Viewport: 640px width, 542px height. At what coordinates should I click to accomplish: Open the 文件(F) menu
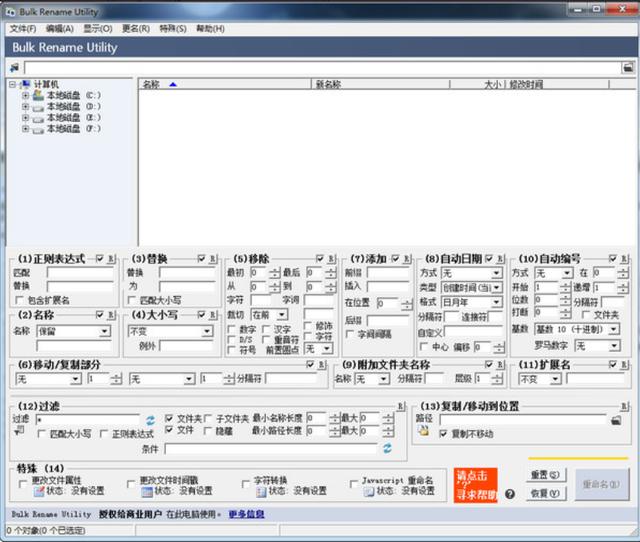click(x=23, y=29)
